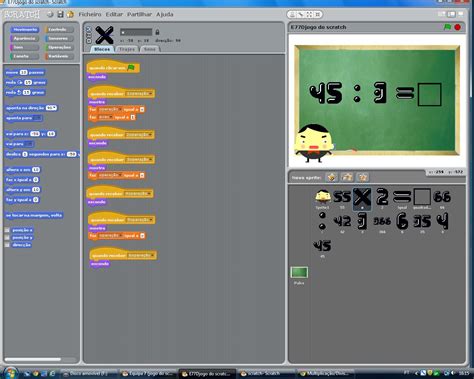Select the 6 sprite thumbnail
The image size is (474, 379).
point(402,222)
